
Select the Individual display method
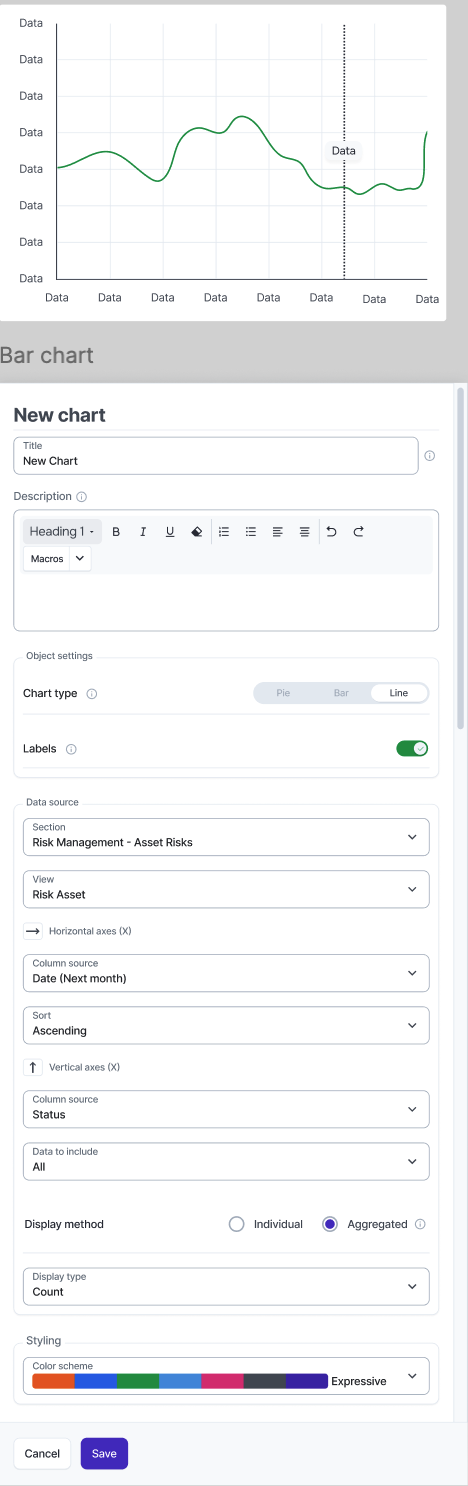236,1224
